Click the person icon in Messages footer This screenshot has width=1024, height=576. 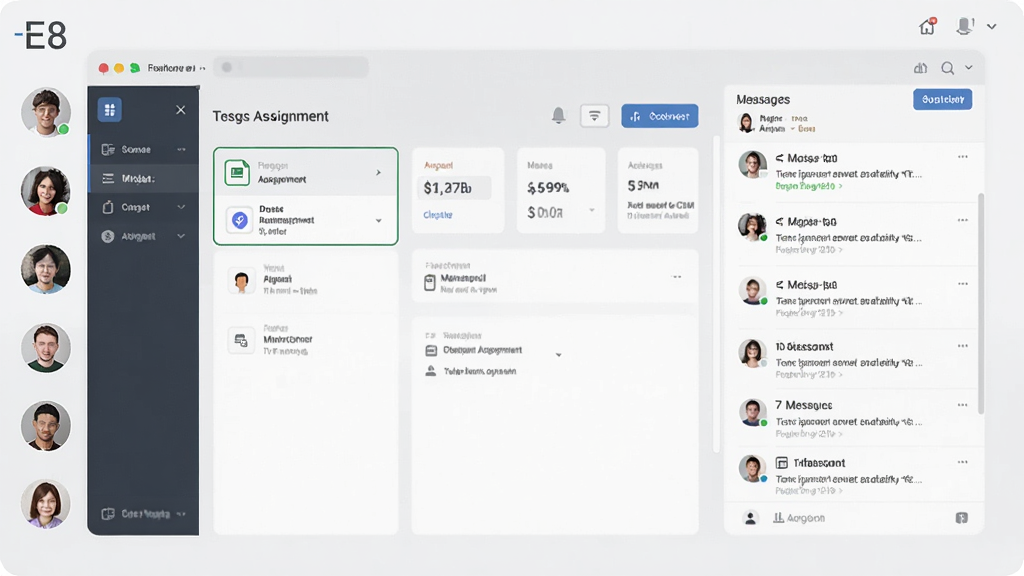click(x=750, y=518)
